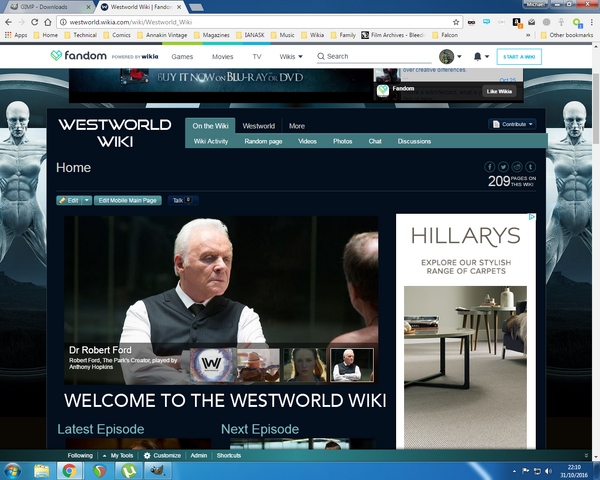Select the On the Wiki tab
This screenshot has height=480, width=600.
coord(210,126)
